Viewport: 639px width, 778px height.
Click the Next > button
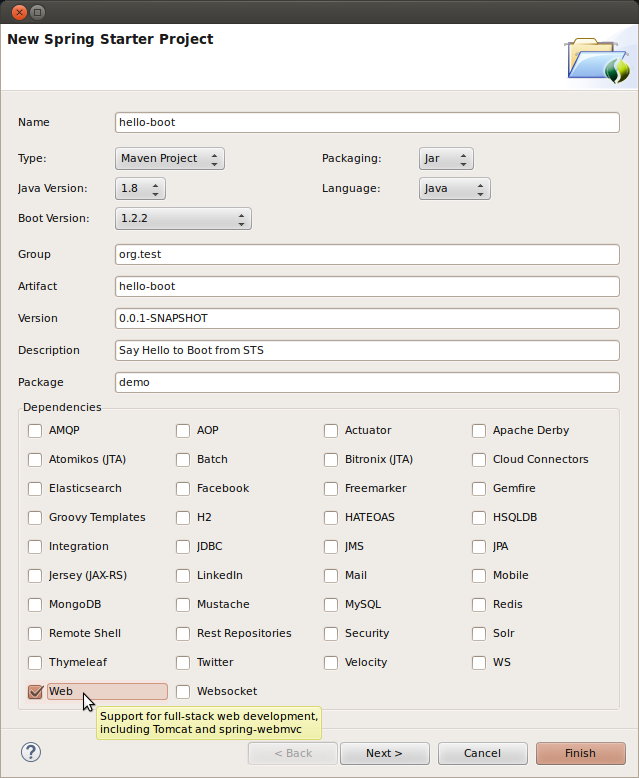[384, 753]
